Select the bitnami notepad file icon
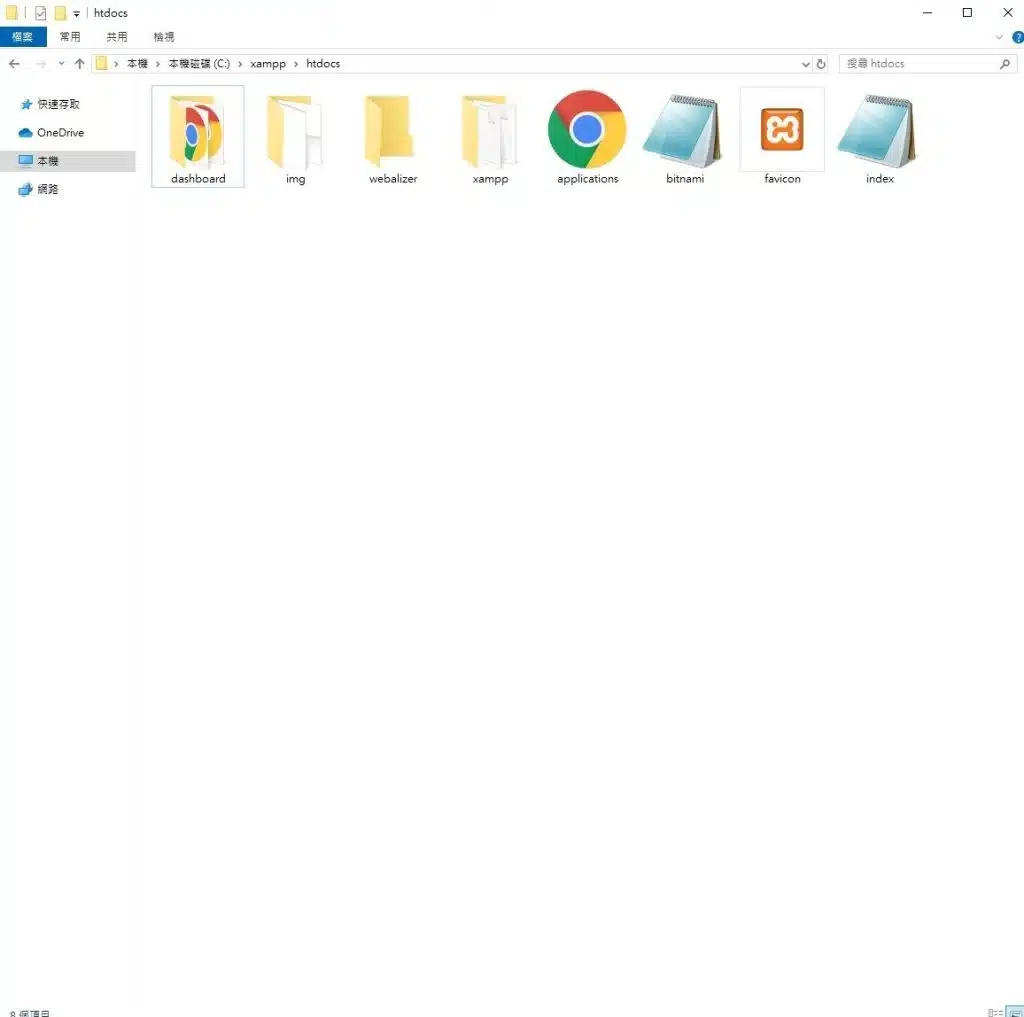 [684, 130]
